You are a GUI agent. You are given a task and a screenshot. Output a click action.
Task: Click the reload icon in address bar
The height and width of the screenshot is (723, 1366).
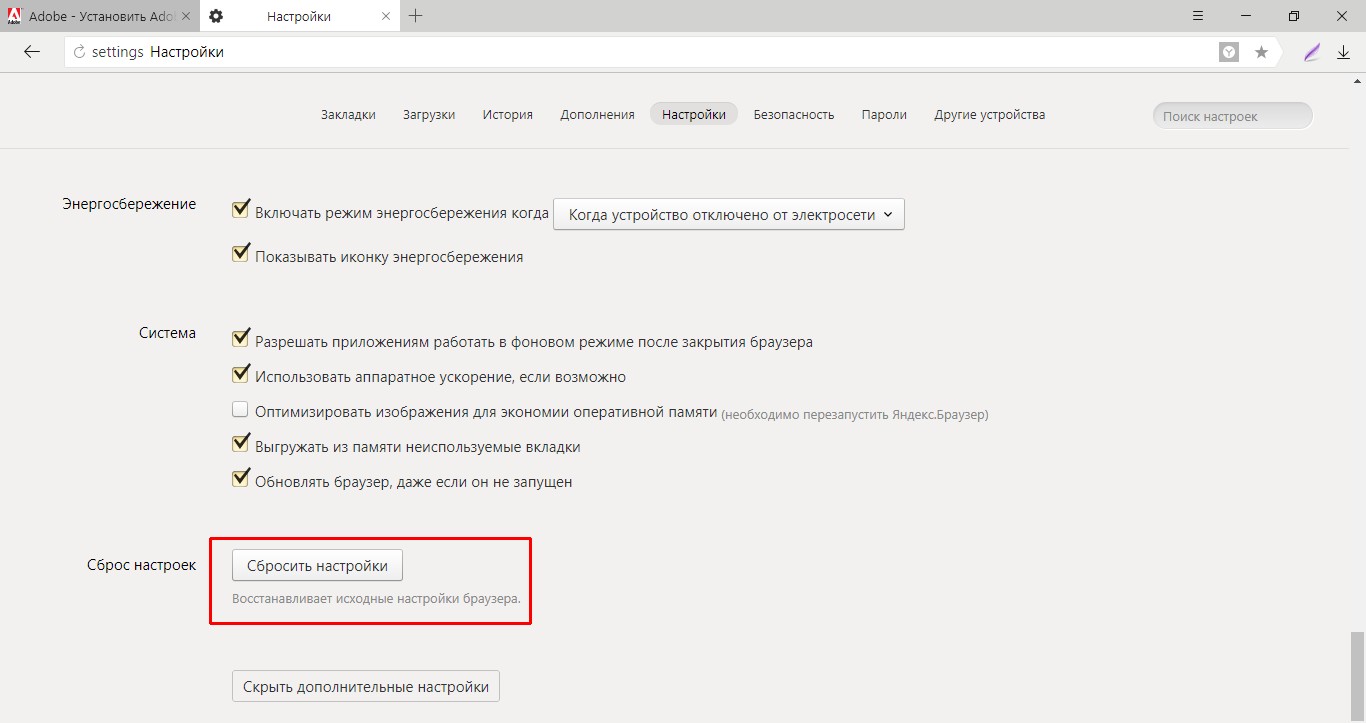pos(79,52)
